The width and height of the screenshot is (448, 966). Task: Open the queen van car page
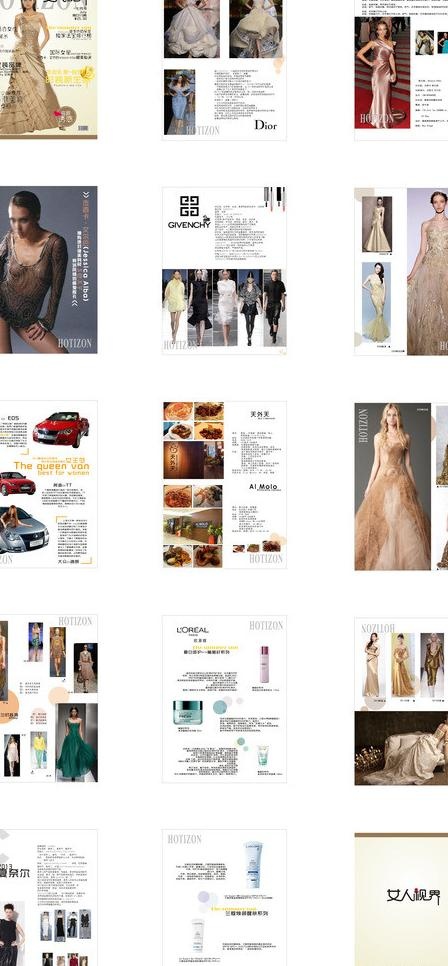[48, 484]
